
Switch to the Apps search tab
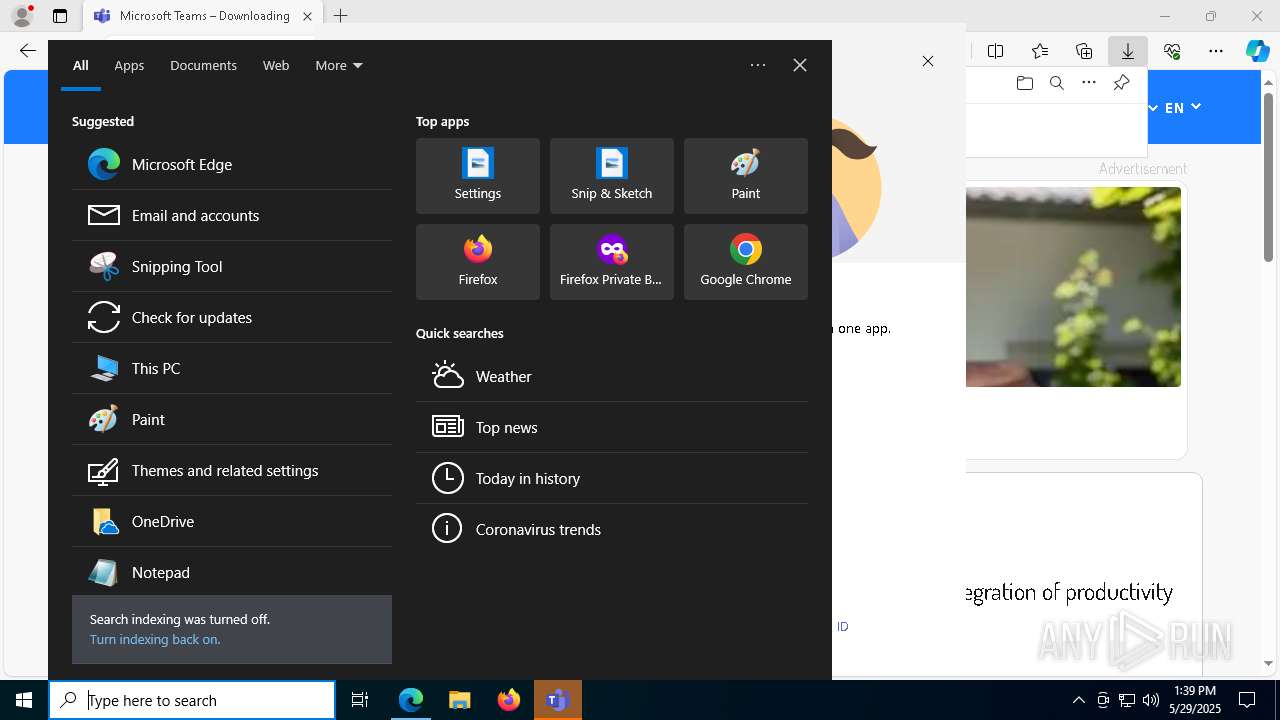click(x=129, y=65)
